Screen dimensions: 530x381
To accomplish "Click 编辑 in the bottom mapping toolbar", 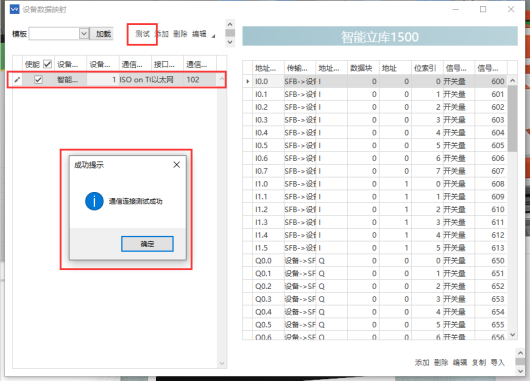I will 460,362.
